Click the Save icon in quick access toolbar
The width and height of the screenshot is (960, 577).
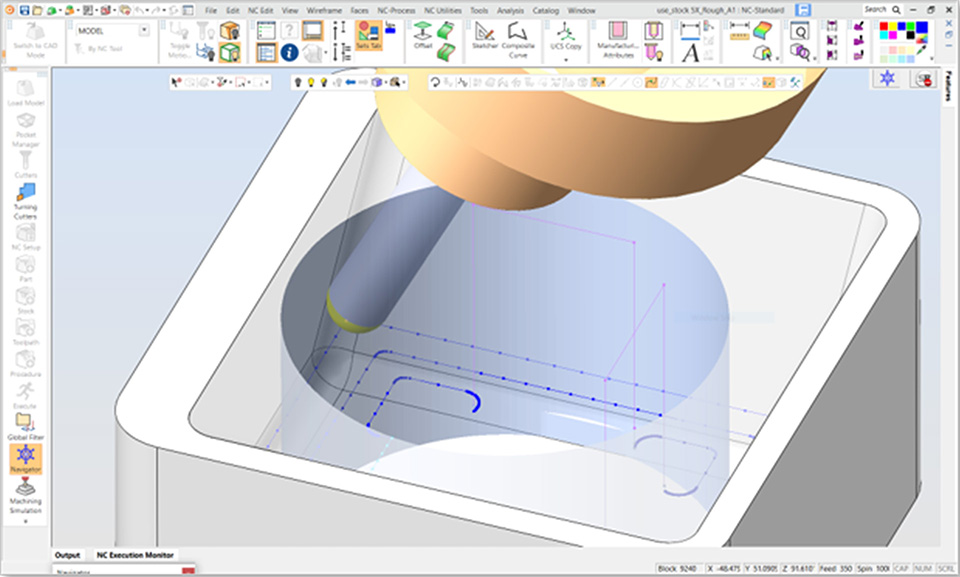(x=24, y=10)
